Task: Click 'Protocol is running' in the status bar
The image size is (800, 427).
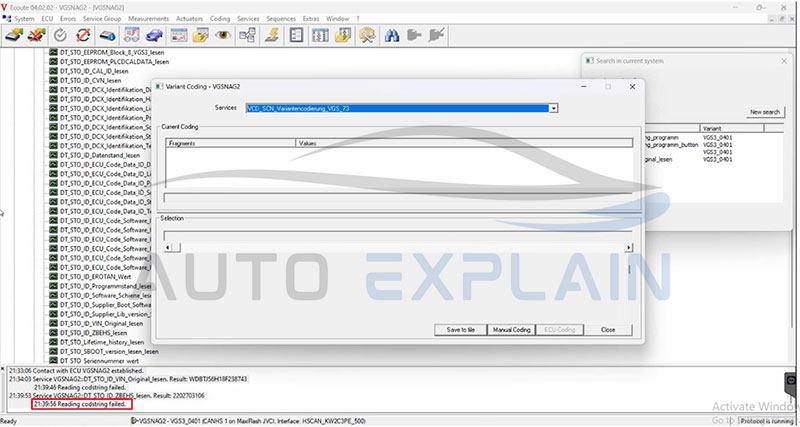Action: [768, 421]
